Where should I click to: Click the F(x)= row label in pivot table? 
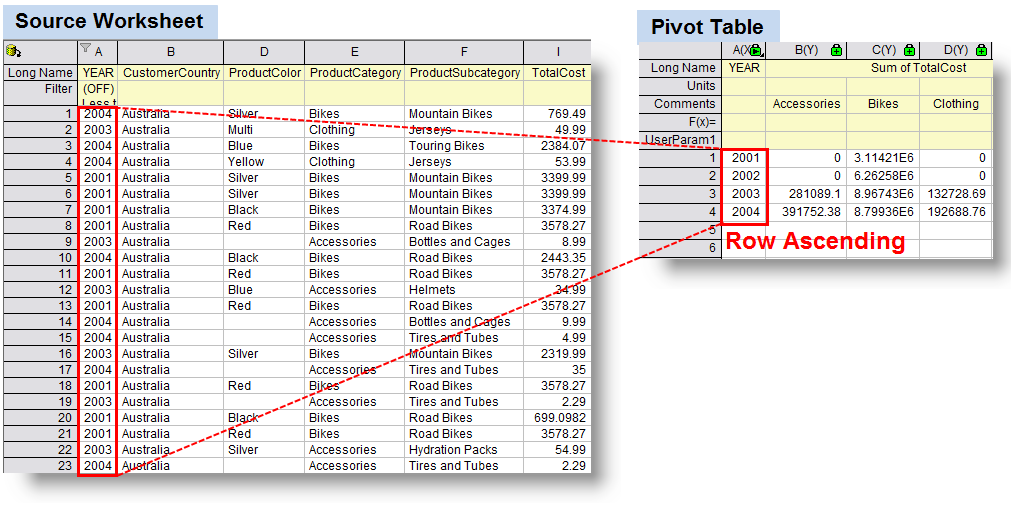pyautogui.click(x=680, y=122)
